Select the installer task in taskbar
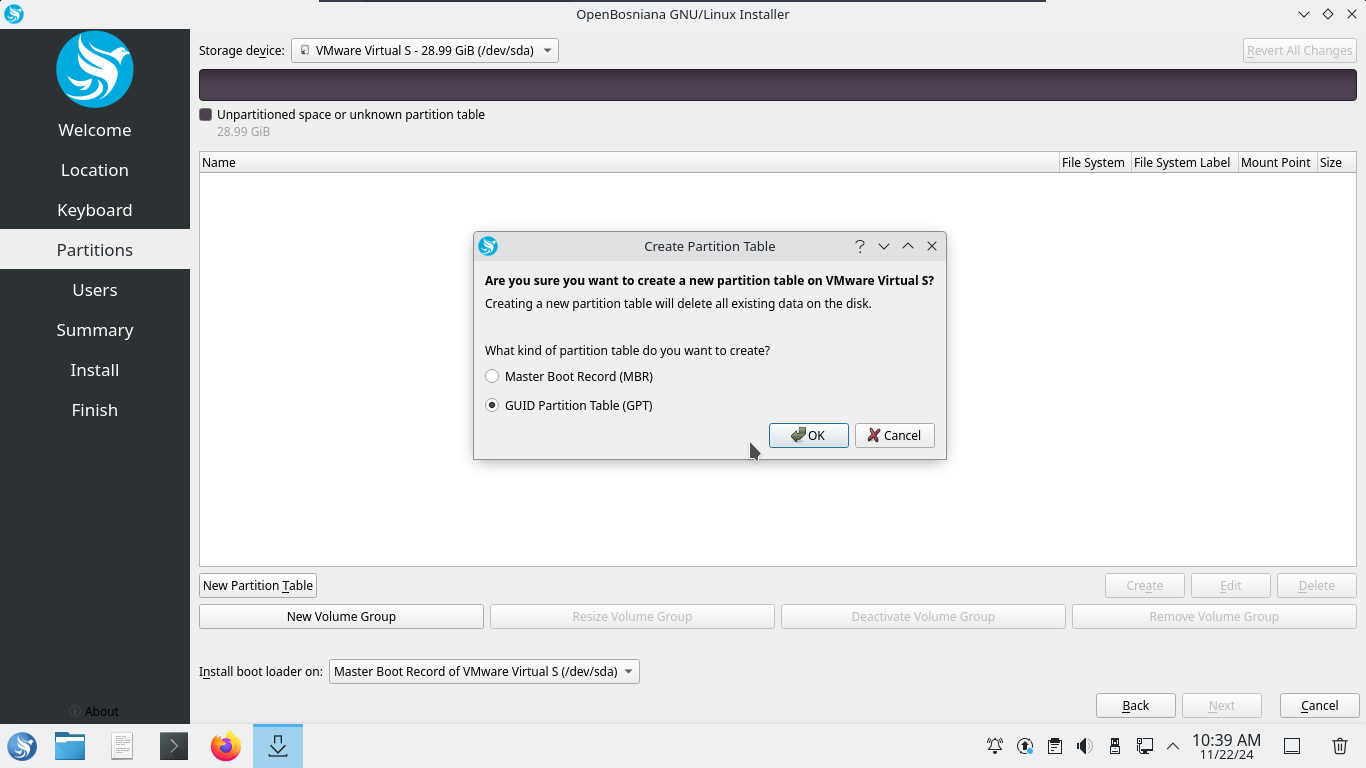Viewport: 1366px width, 768px height. pos(278,746)
